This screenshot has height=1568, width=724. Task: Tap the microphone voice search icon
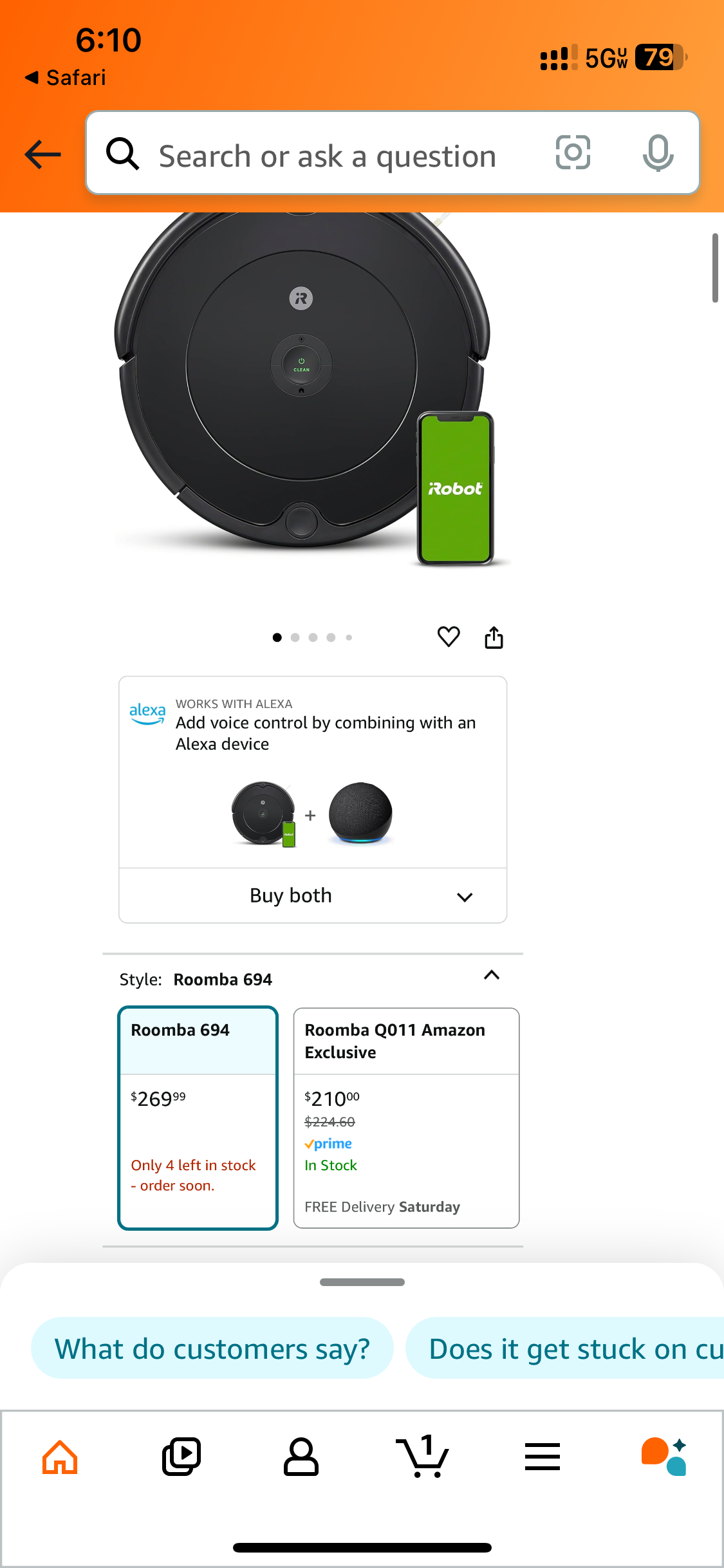[658, 153]
